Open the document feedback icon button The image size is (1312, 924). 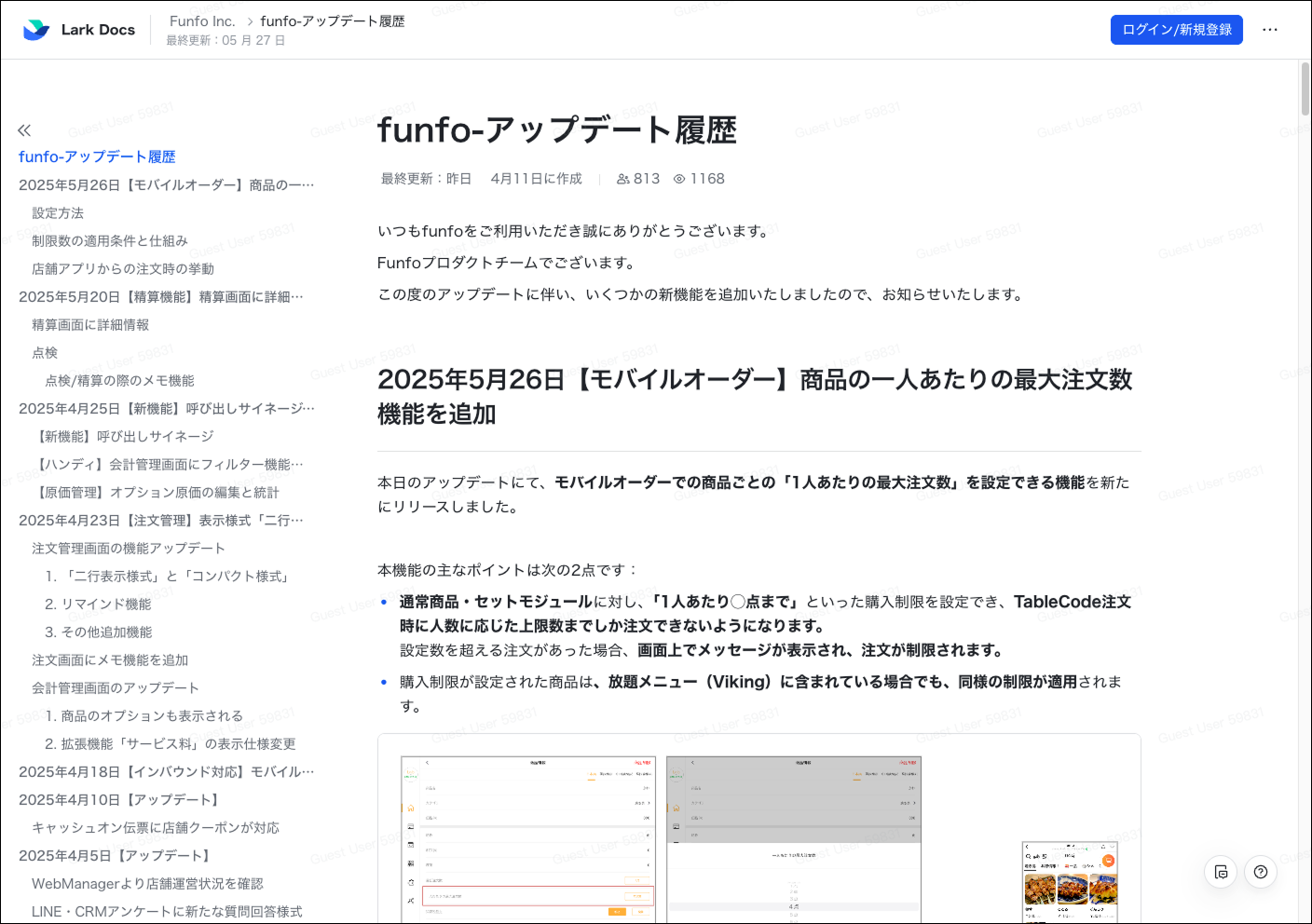(1221, 872)
